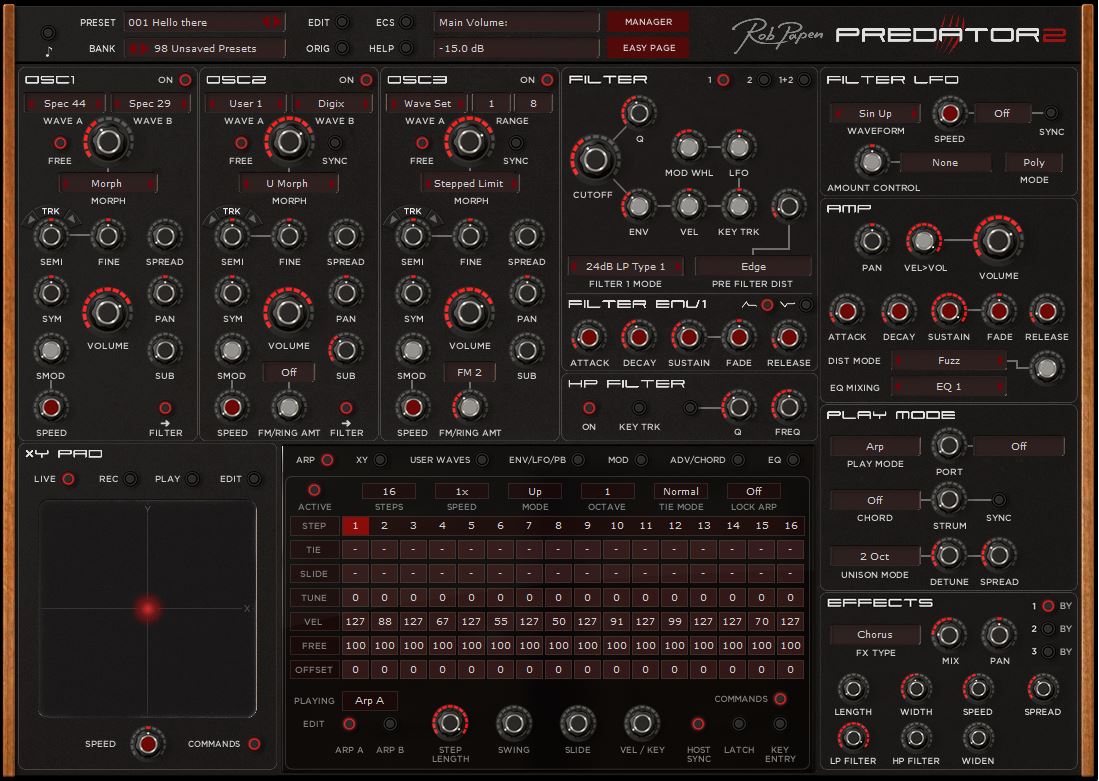
Task: Open OSC2 Wave B Digix selector
Action: click(x=331, y=103)
